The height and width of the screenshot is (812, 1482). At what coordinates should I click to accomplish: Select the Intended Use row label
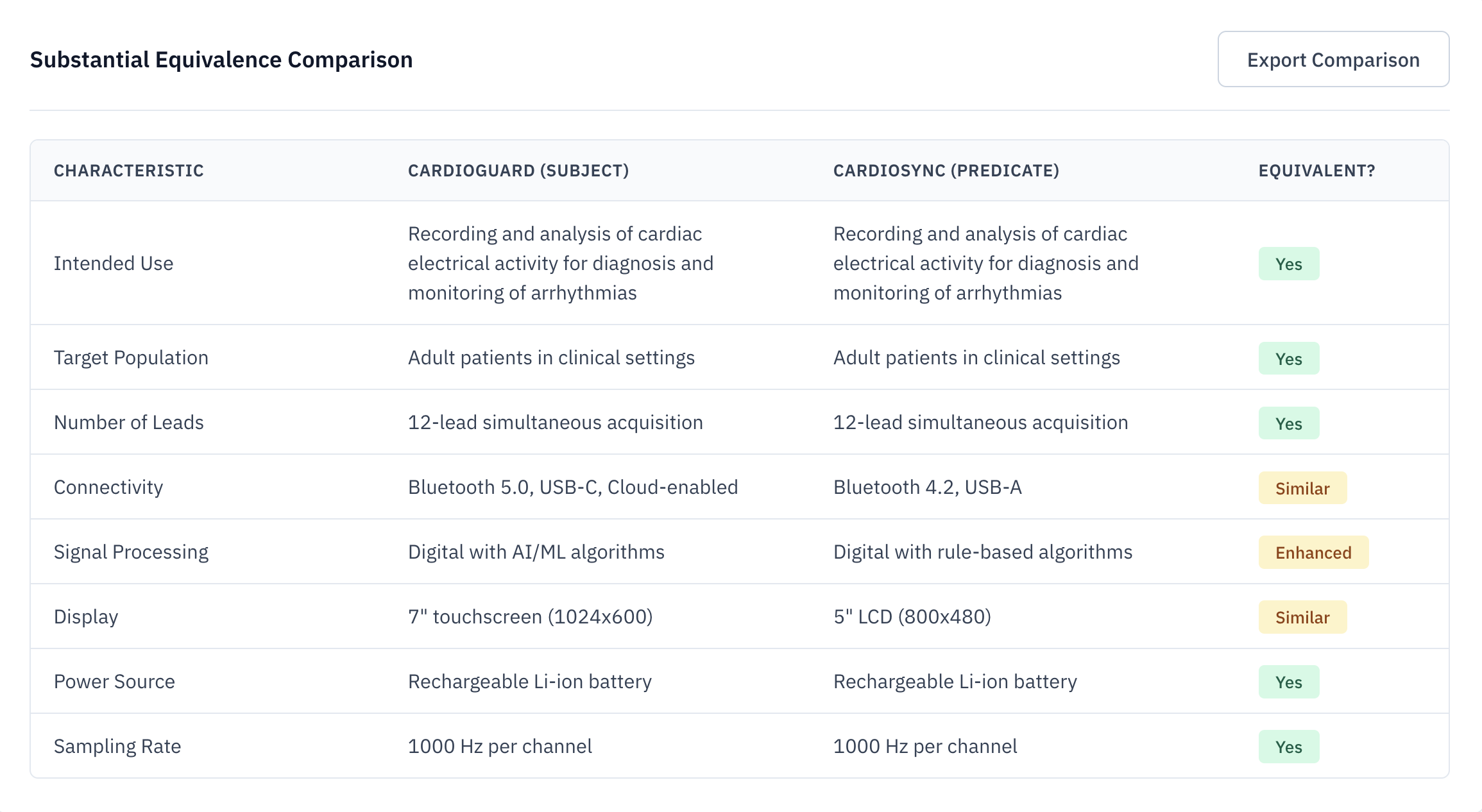tap(114, 264)
